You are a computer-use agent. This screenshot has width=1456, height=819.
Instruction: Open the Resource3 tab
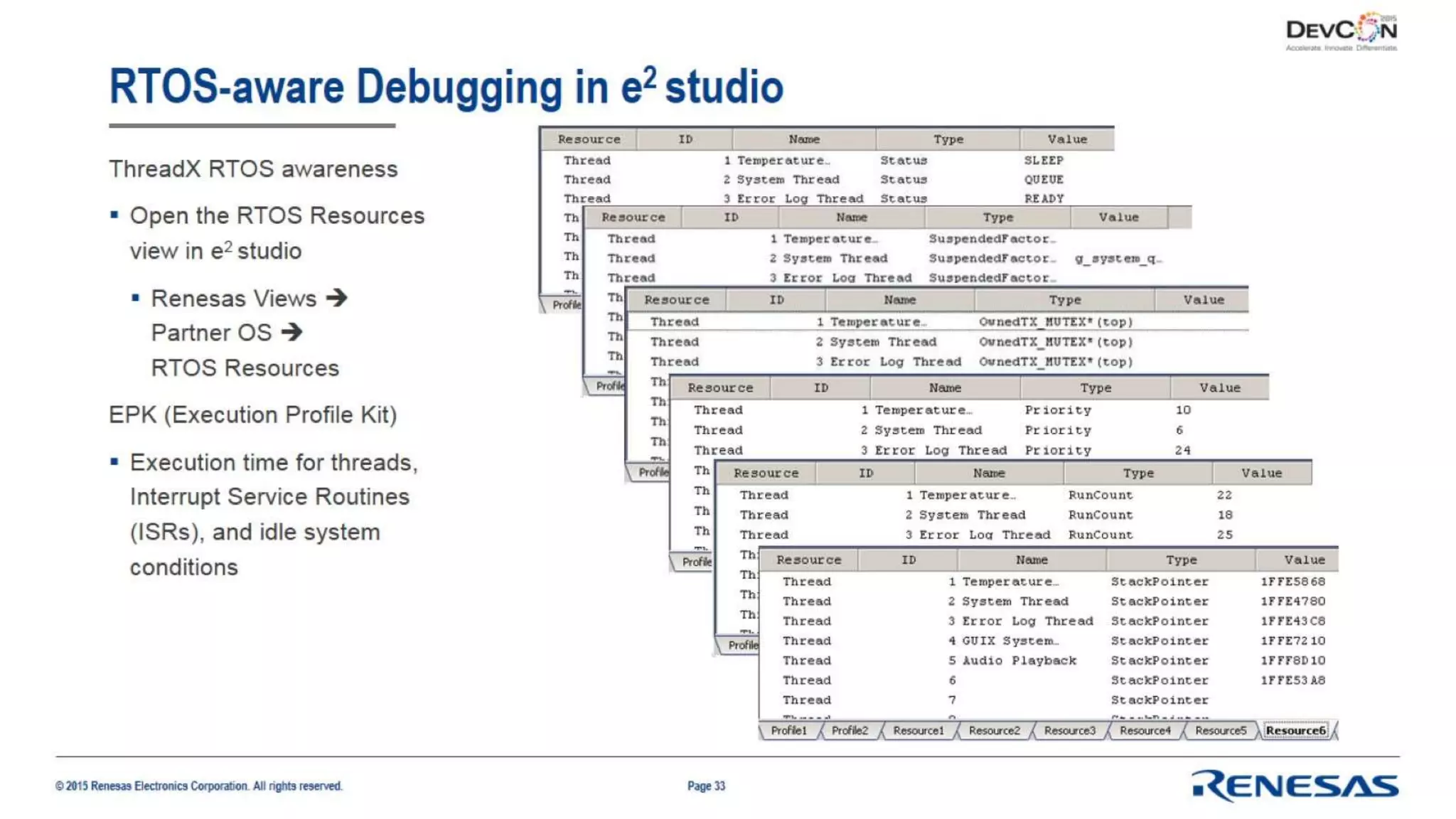(1069, 730)
